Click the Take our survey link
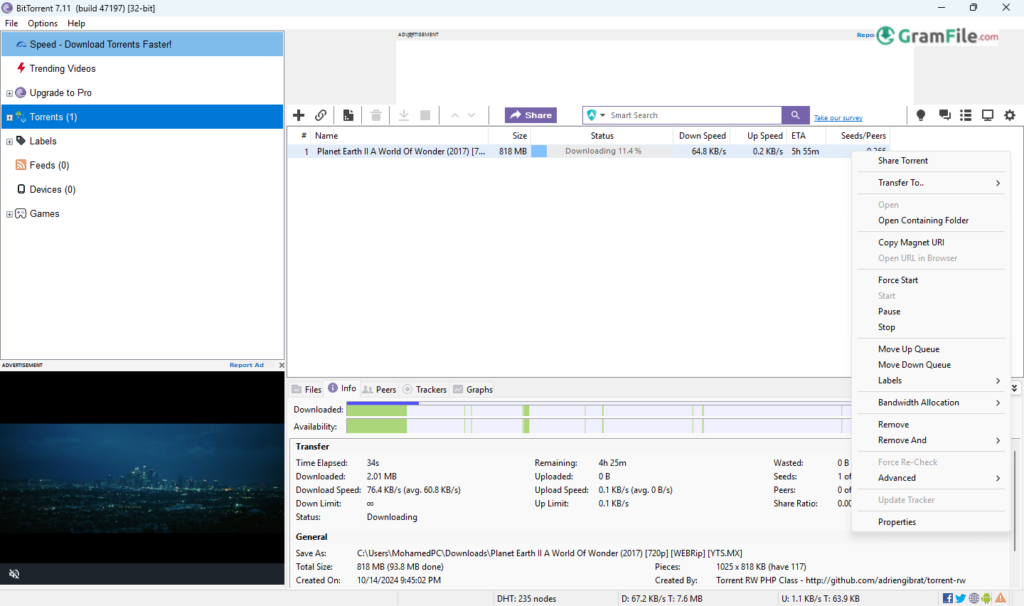The height and width of the screenshot is (606, 1024). [x=838, y=118]
